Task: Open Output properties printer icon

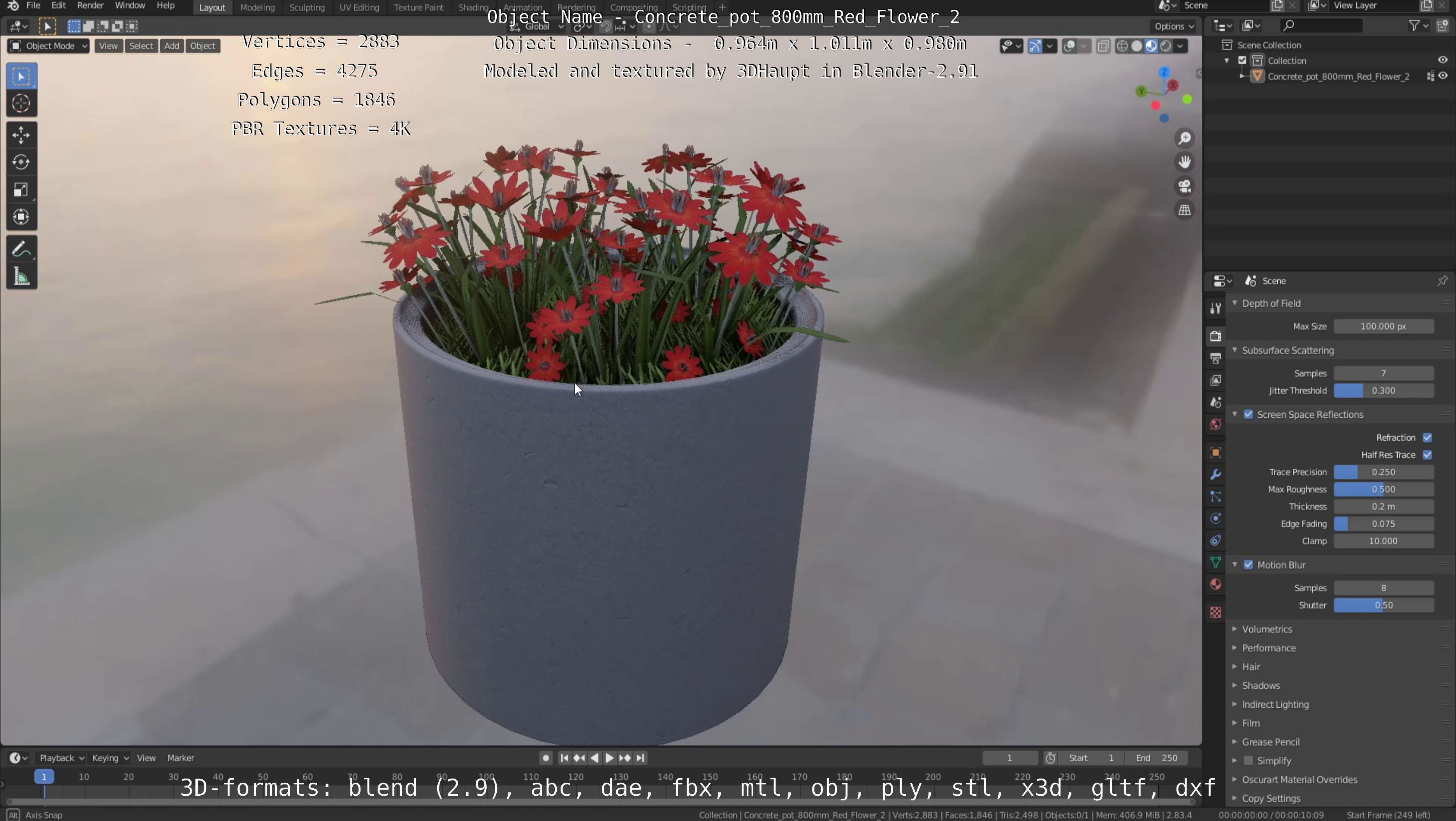Action: (1215, 358)
